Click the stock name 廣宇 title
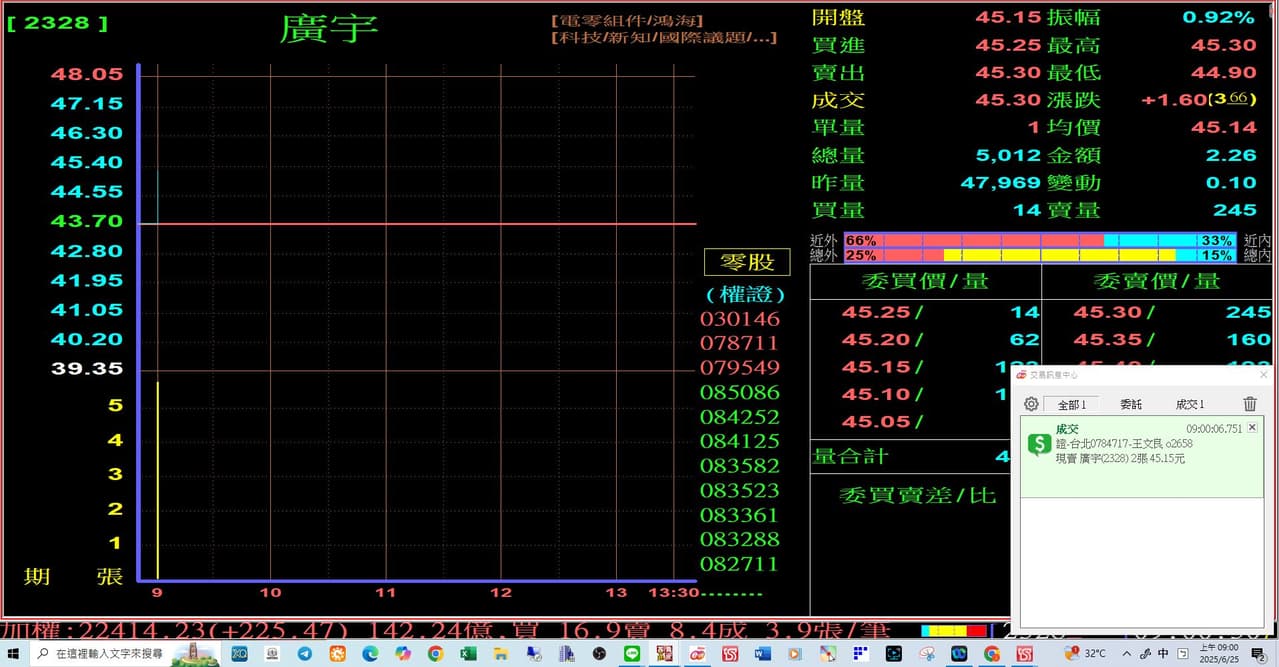 pos(328,28)
